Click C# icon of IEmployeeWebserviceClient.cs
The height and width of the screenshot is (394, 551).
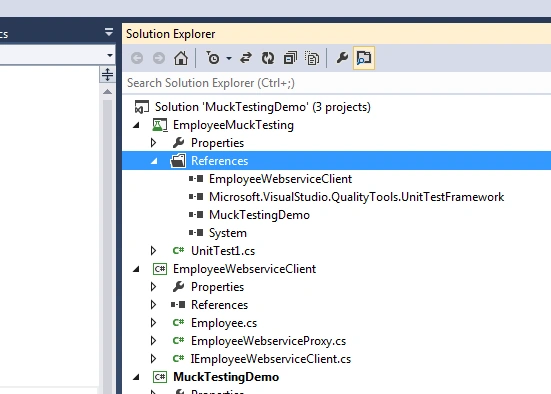coord(179,359)
